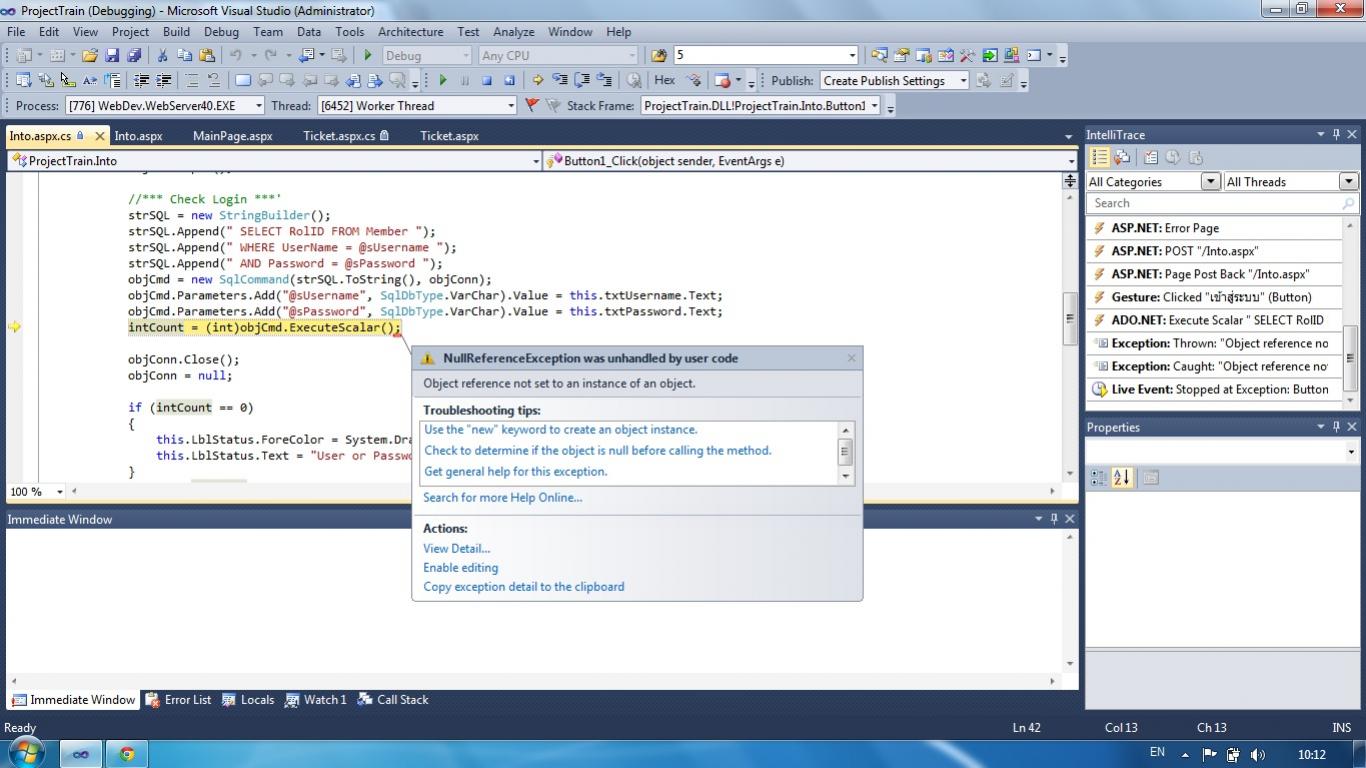Viewport: 1366px width, 768px height.
Task: Switch to Error List tab
Action: (179, 700)
